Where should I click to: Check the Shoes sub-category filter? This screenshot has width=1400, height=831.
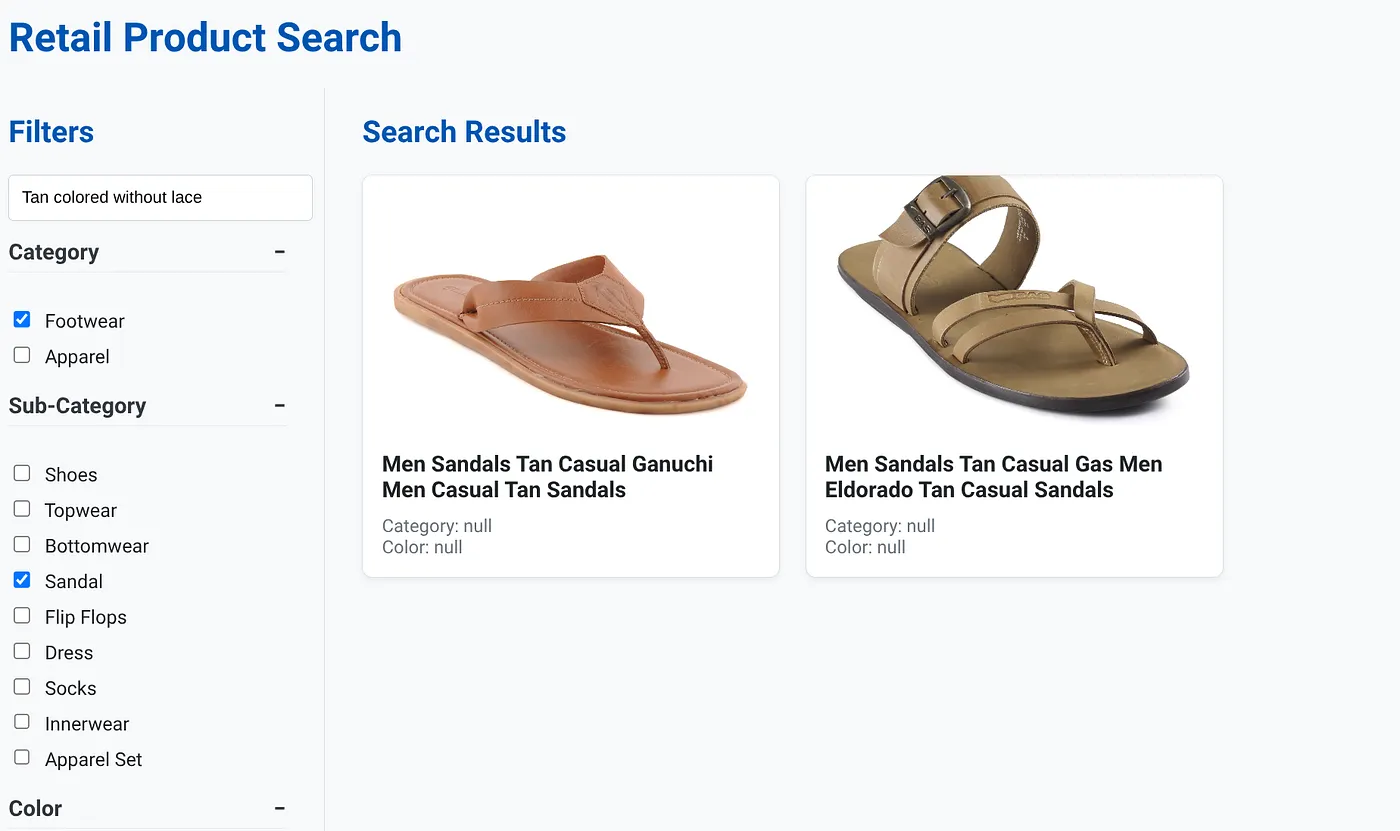pyautogui.click(x=22, y=474)
